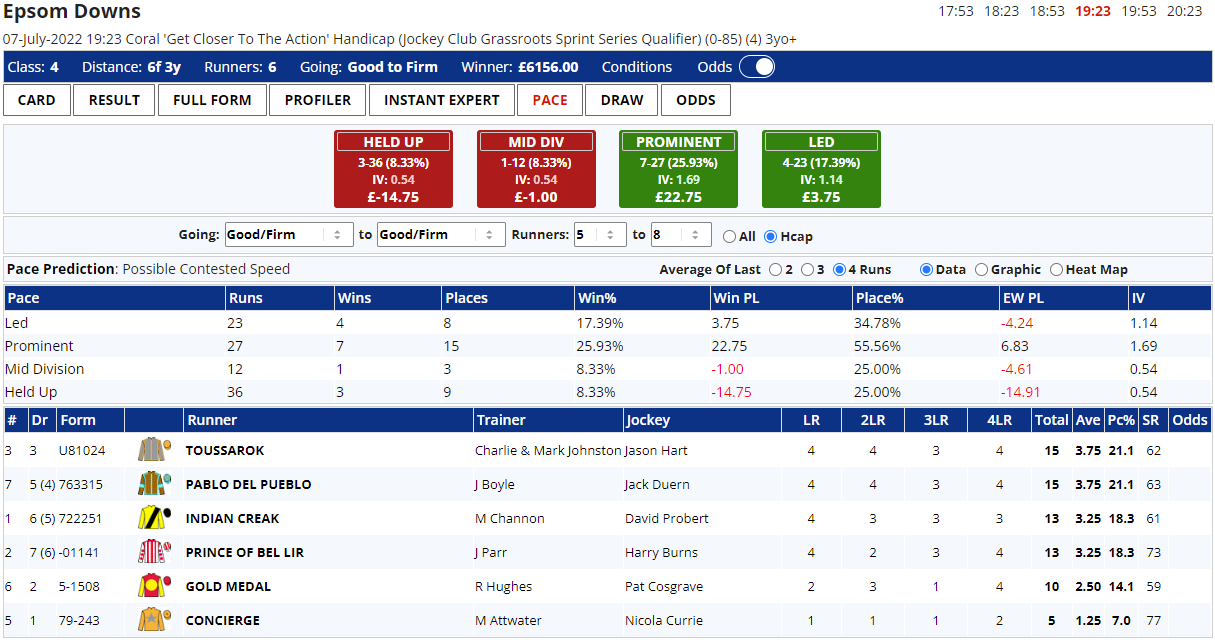Choose the Graphic display radio button
Viewport: 1215px width, 643px height.
pos(981,270)
